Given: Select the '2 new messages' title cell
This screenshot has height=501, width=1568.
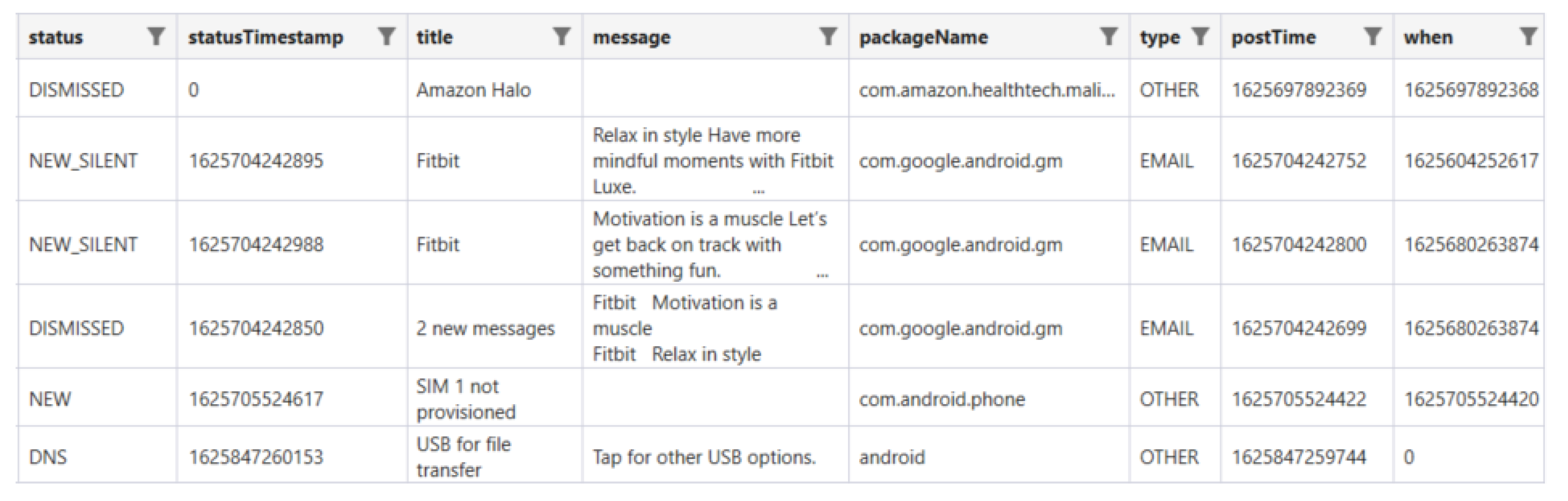Looking at the screenshot, I should coord(485,328).
